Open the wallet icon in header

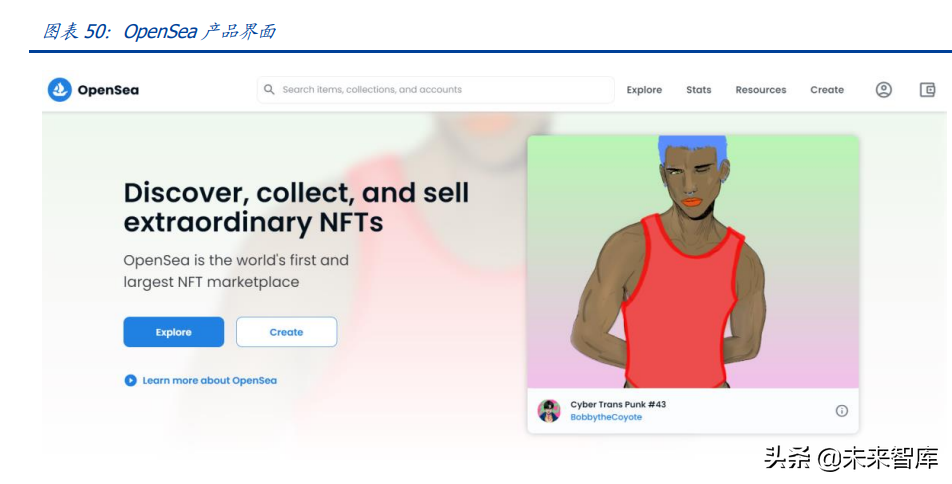(927, 90)
